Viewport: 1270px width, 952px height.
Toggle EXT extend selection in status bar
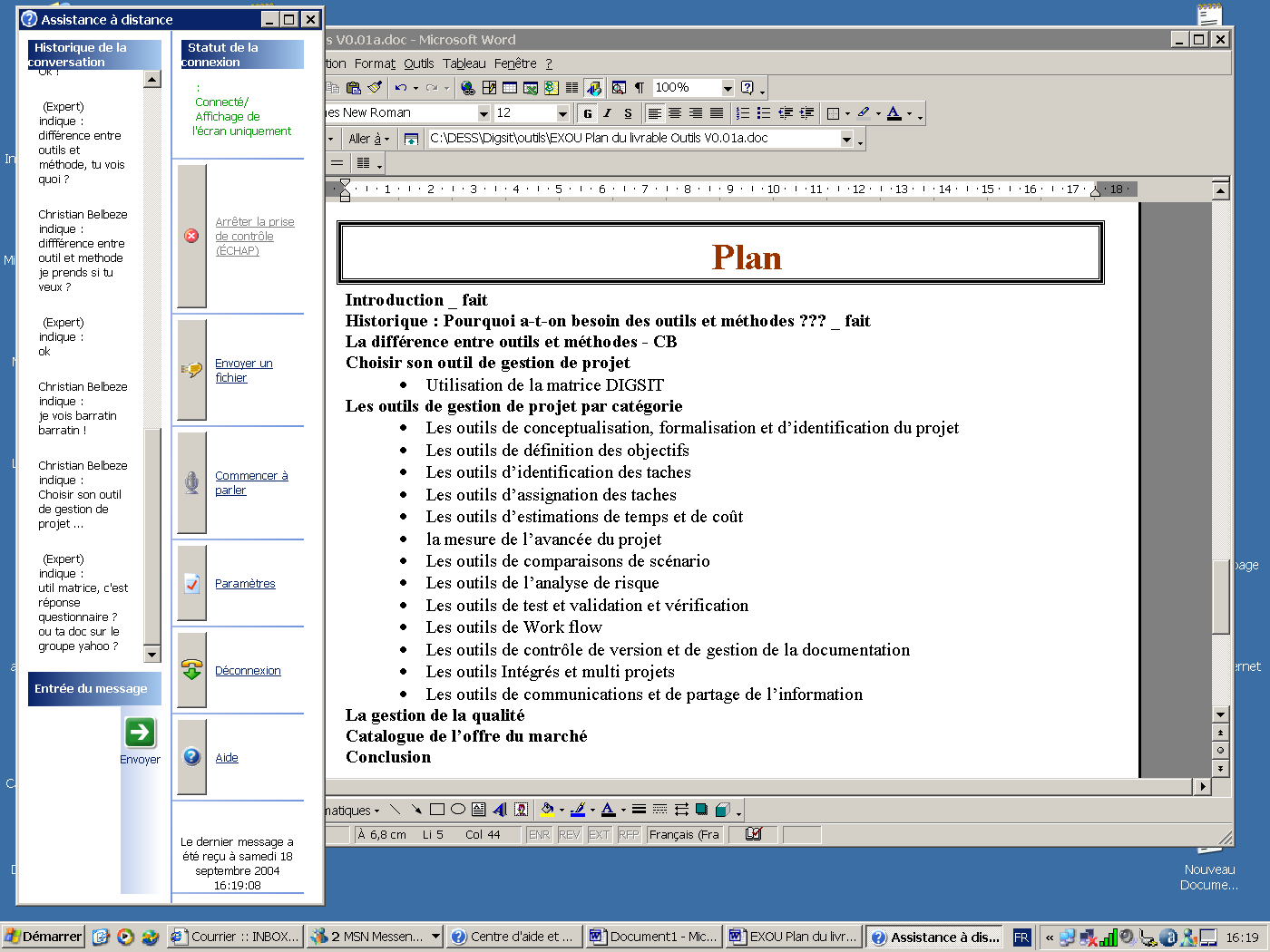599,835
